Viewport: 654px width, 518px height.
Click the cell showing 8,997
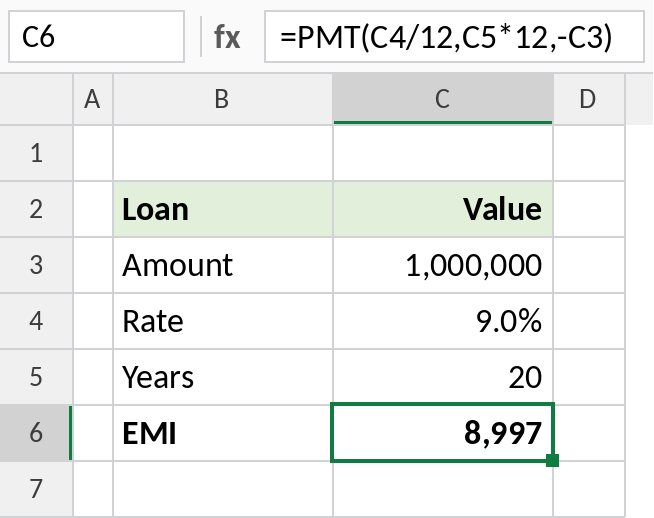pyautogui.click(x=443, y=433)
